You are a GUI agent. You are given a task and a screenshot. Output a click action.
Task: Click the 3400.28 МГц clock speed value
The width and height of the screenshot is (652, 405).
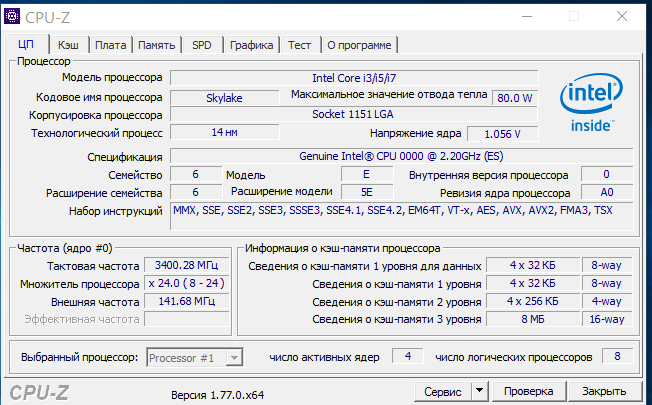pyautogui.click(x=186, y=265)
